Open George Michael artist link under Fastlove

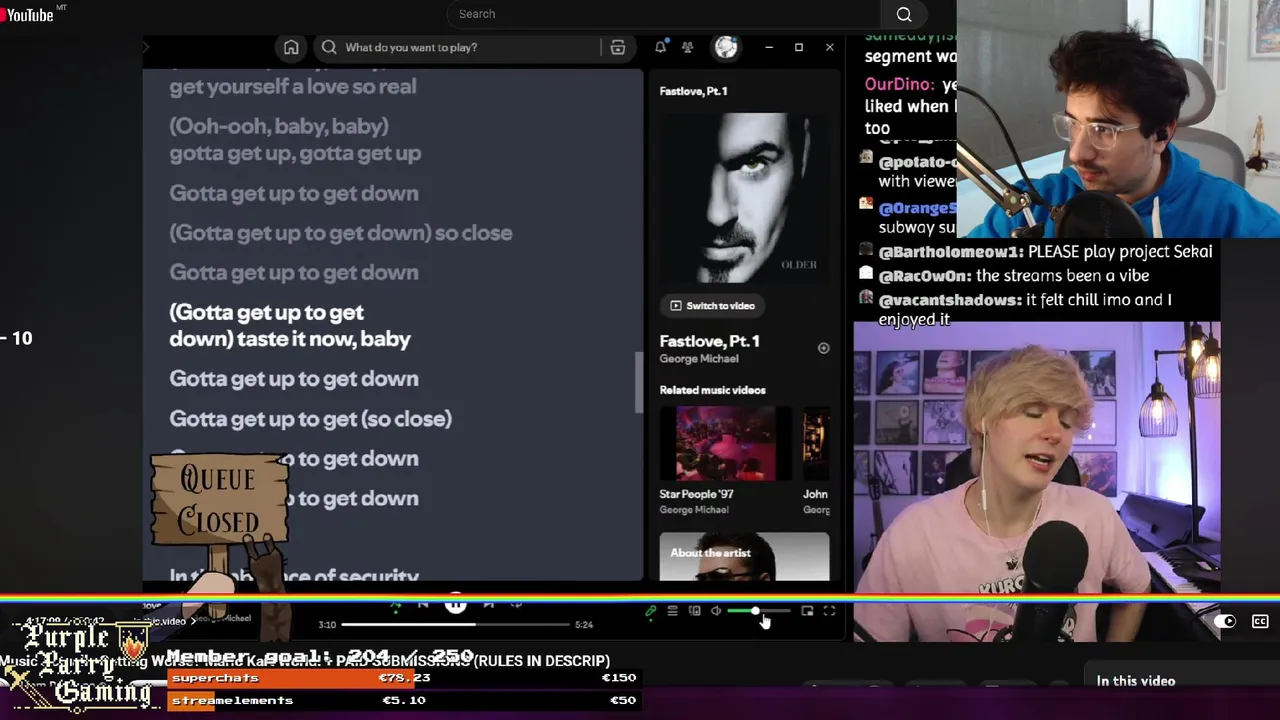click(699, 359)
